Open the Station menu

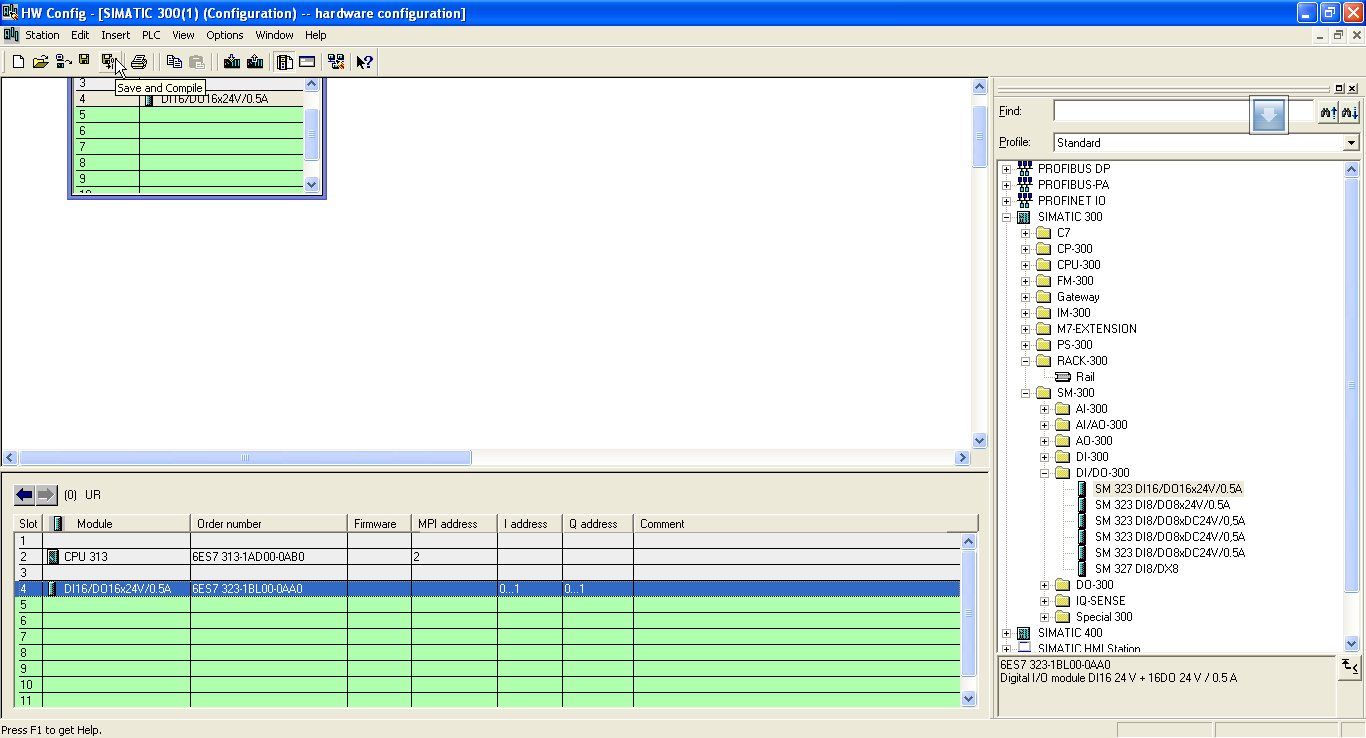(x=42, y=35)
